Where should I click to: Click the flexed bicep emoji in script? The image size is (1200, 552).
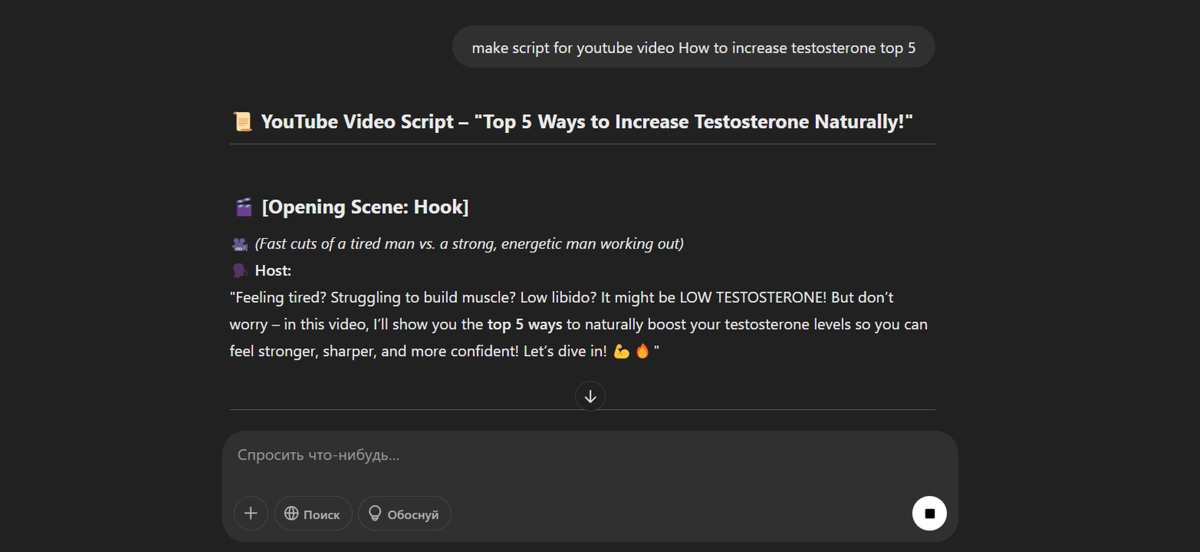pos(621,352)
